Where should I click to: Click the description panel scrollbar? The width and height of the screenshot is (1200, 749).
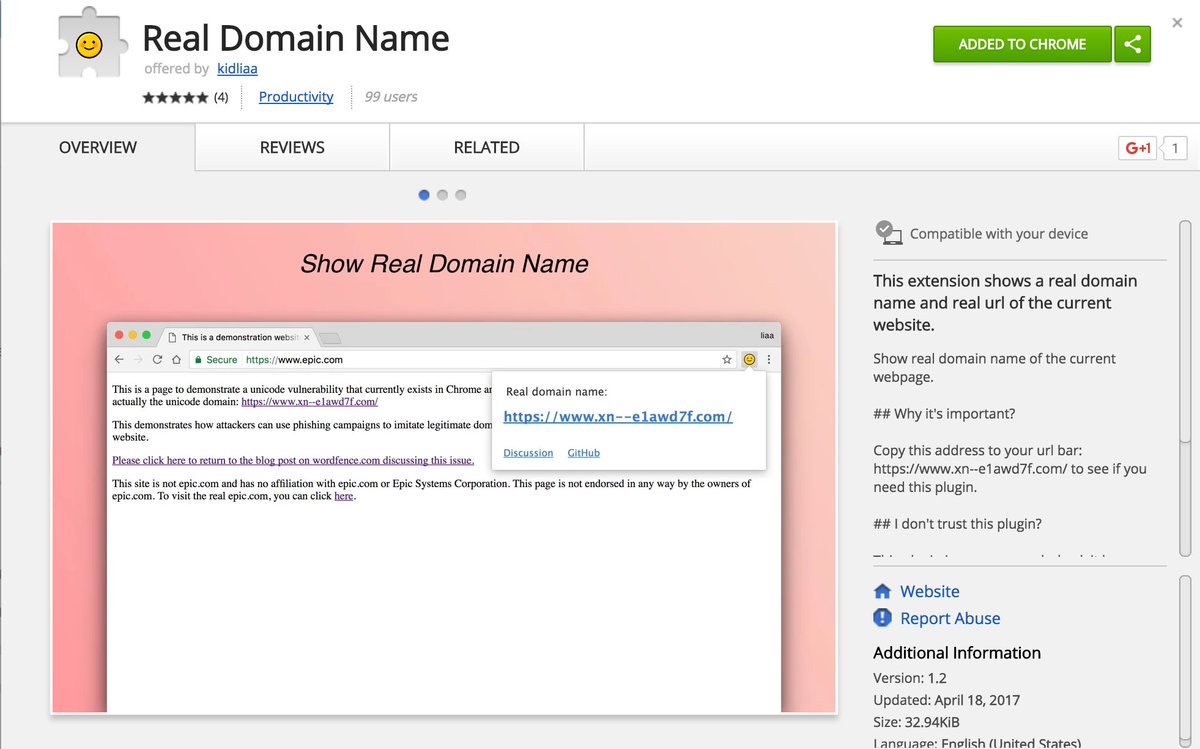click(x=1185, y=387)
